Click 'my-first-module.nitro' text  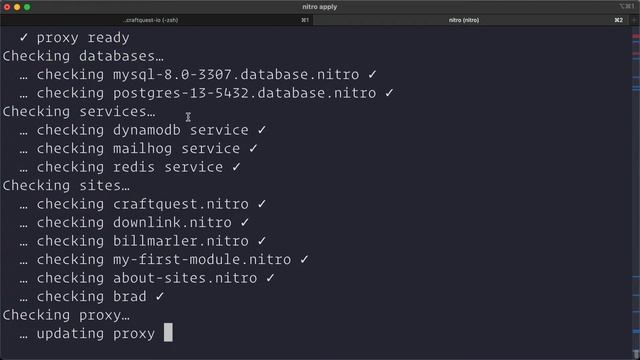(202, 260)
